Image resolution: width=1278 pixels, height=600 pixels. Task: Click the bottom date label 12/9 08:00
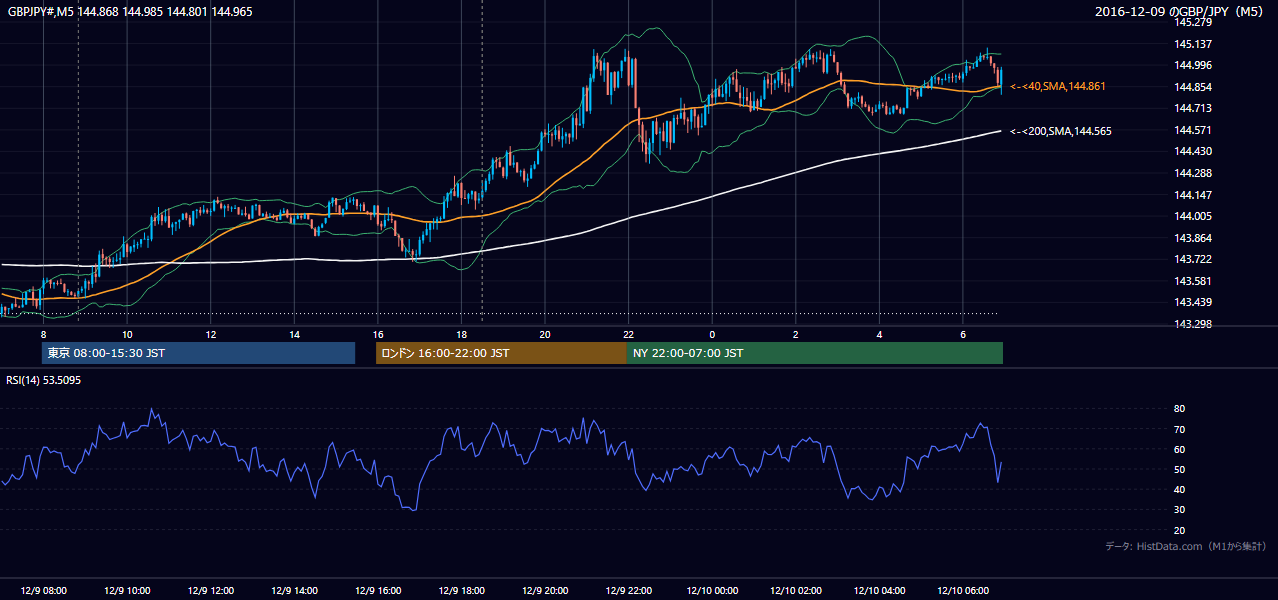(43, 591)
